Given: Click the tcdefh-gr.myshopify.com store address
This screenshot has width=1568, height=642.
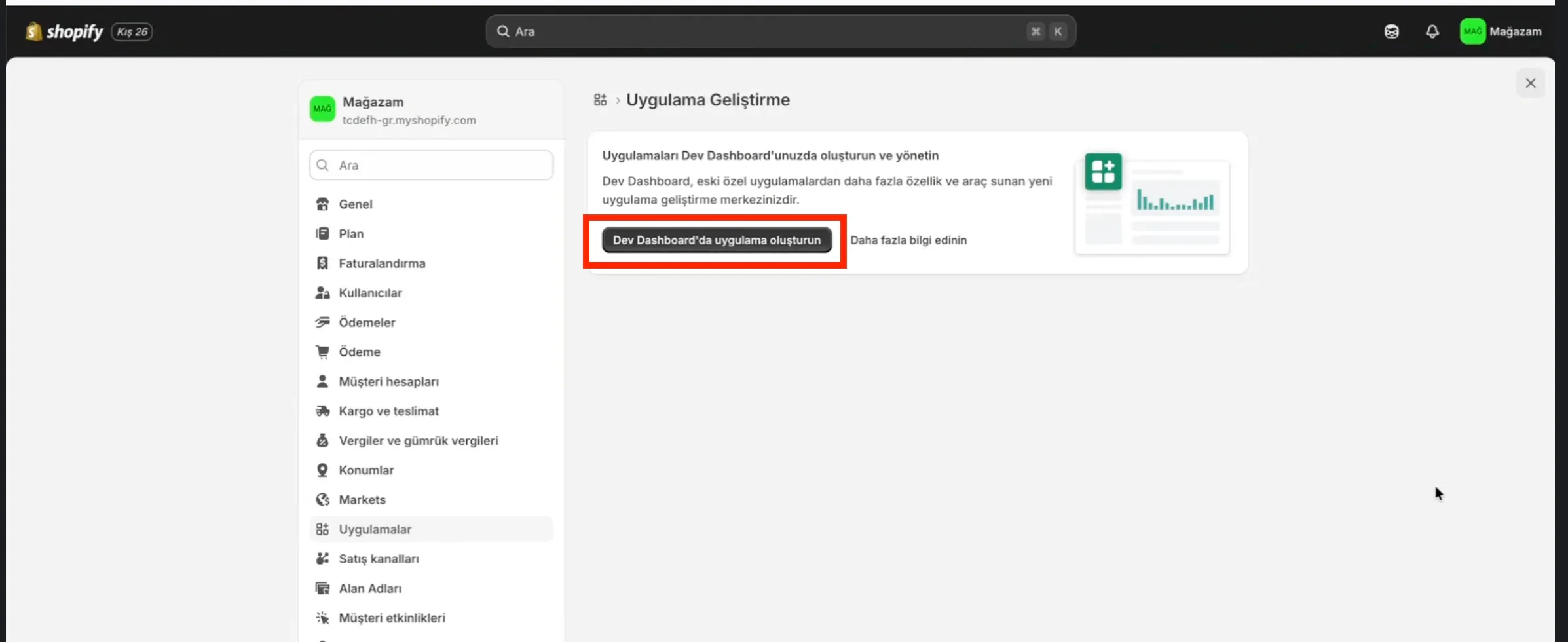Looking at the screenshot, I should (409, 121).
